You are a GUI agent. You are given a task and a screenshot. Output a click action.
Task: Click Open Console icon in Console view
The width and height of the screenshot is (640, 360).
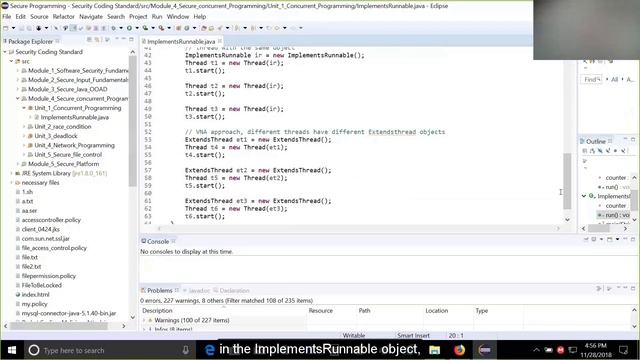pos(610,239)
